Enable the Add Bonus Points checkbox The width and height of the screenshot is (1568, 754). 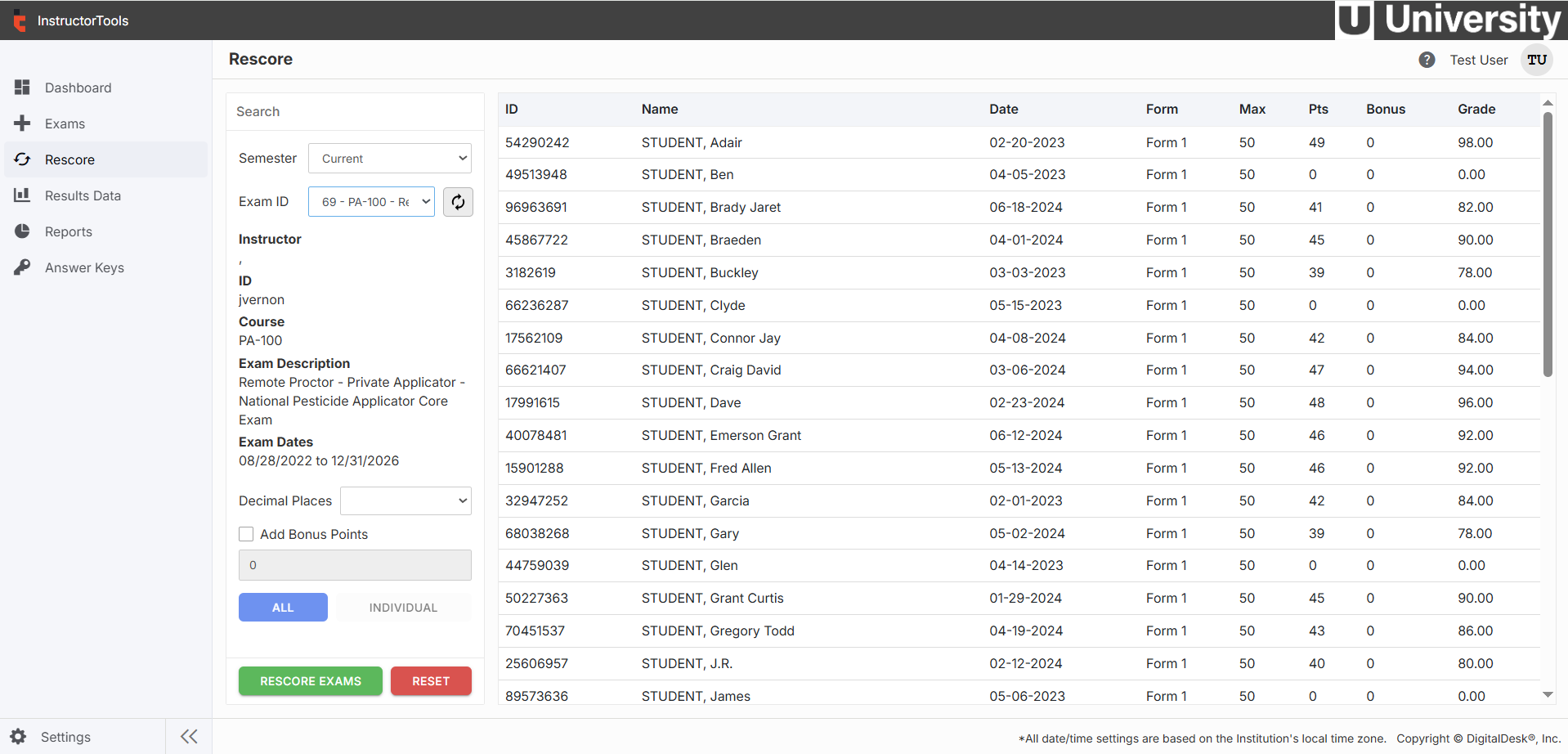click(x=246, y=534)
